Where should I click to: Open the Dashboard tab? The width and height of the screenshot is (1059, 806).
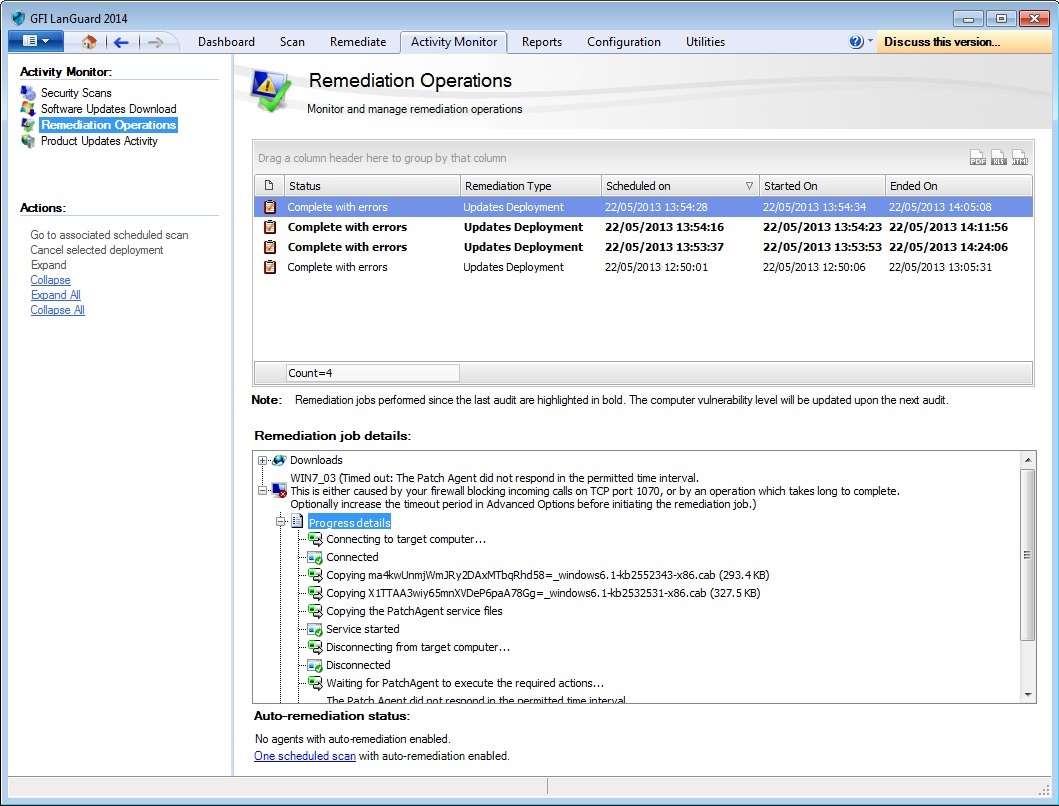[x=226, y=42]
